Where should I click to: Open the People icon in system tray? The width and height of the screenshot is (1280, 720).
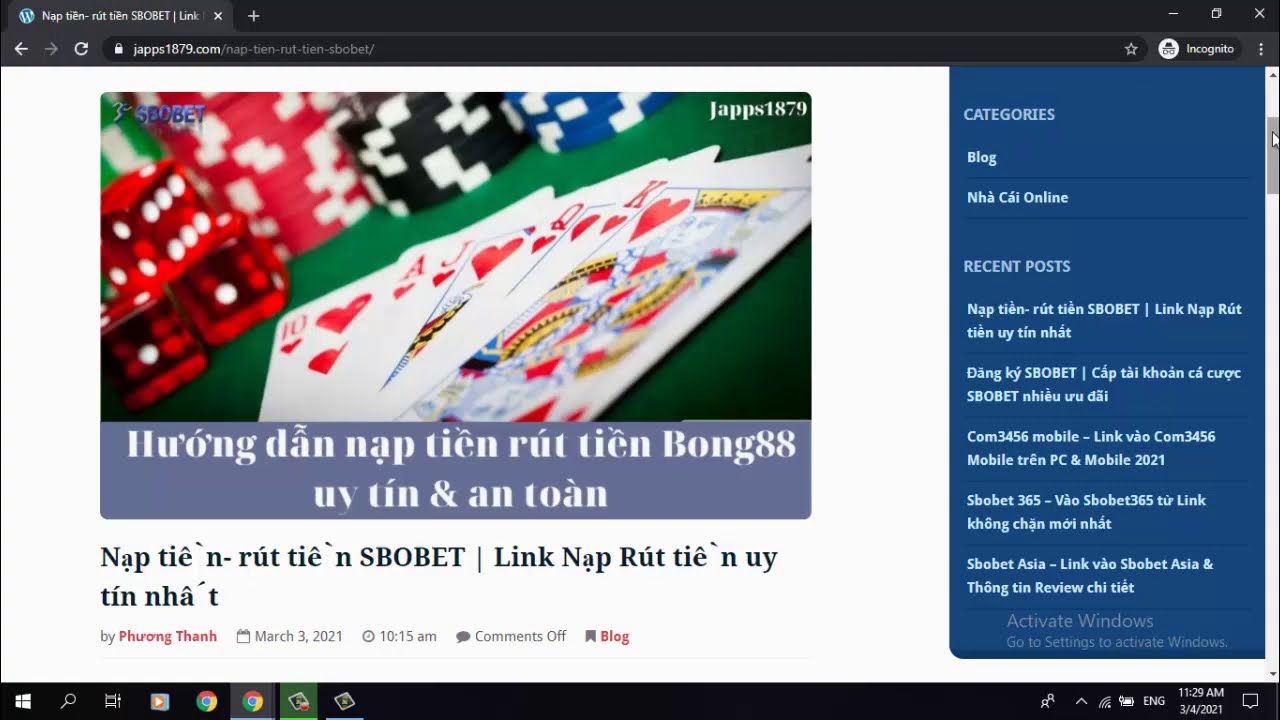pyautogui.click(x=1047, y=701)
